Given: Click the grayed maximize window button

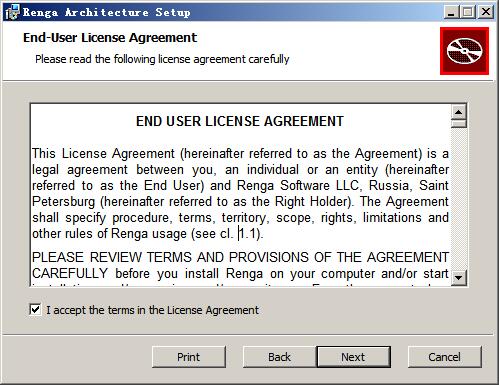Looking at the screenshot, I should [x=468, y=13].
